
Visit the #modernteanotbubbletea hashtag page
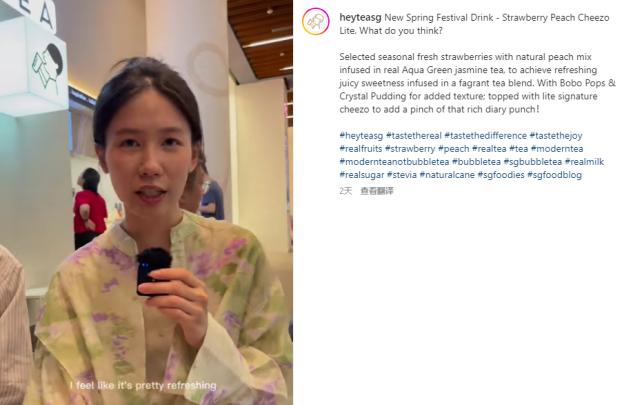[394, 162]
